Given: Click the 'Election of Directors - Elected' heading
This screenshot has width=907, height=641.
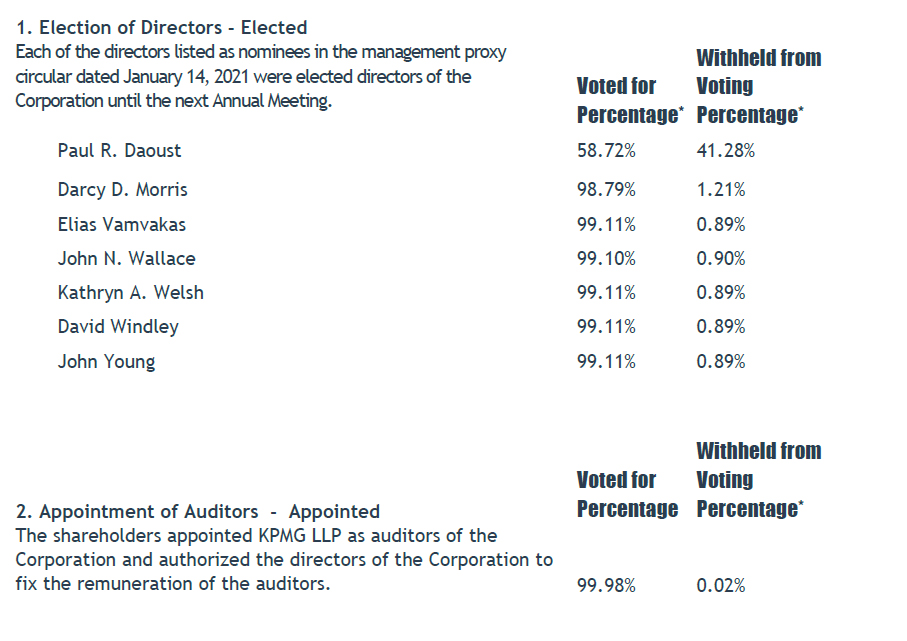Looking at the screenshot, I should click(x=162, y=27).
